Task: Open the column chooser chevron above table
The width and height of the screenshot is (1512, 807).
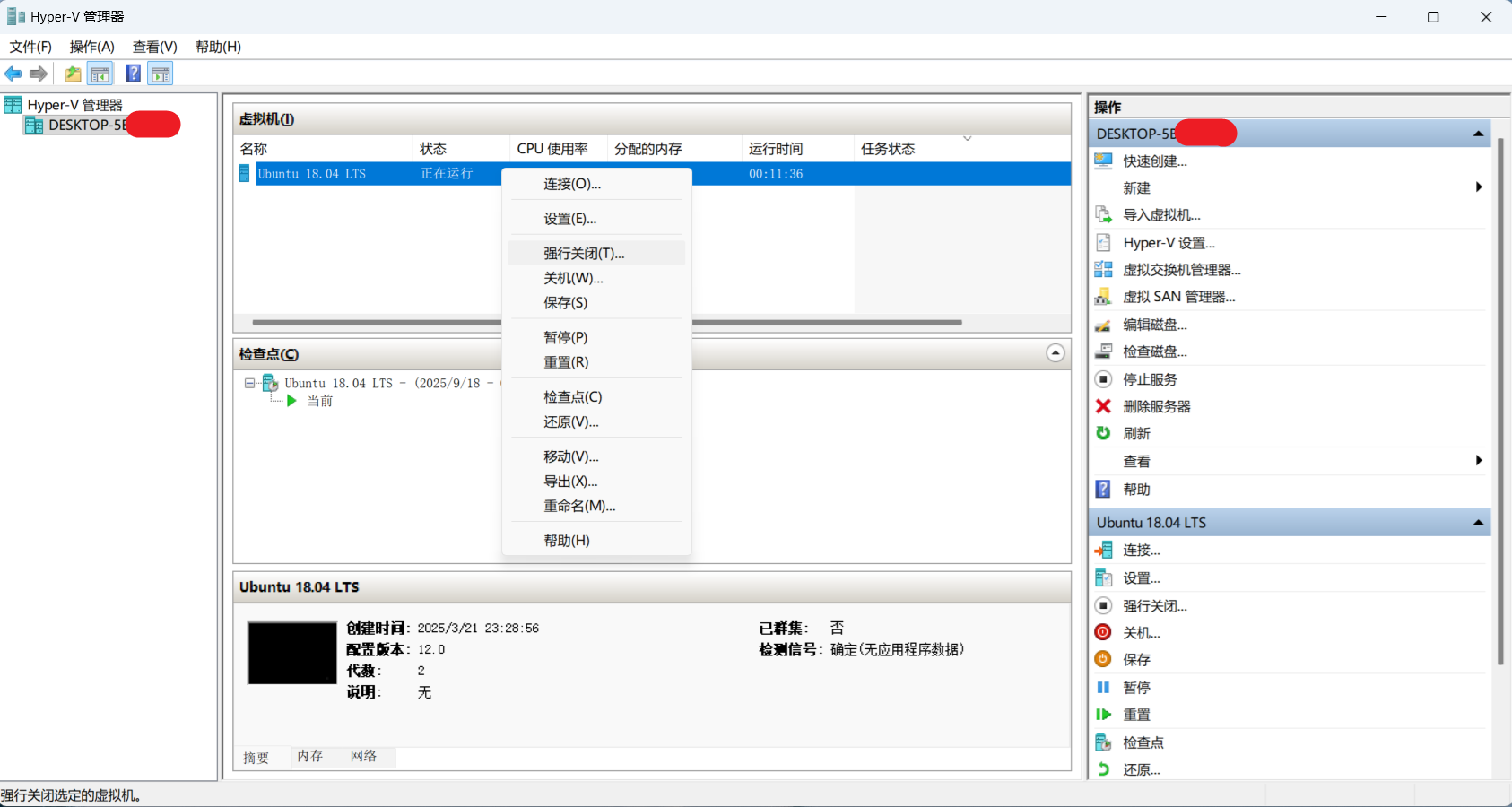Action: click(968, 138)
